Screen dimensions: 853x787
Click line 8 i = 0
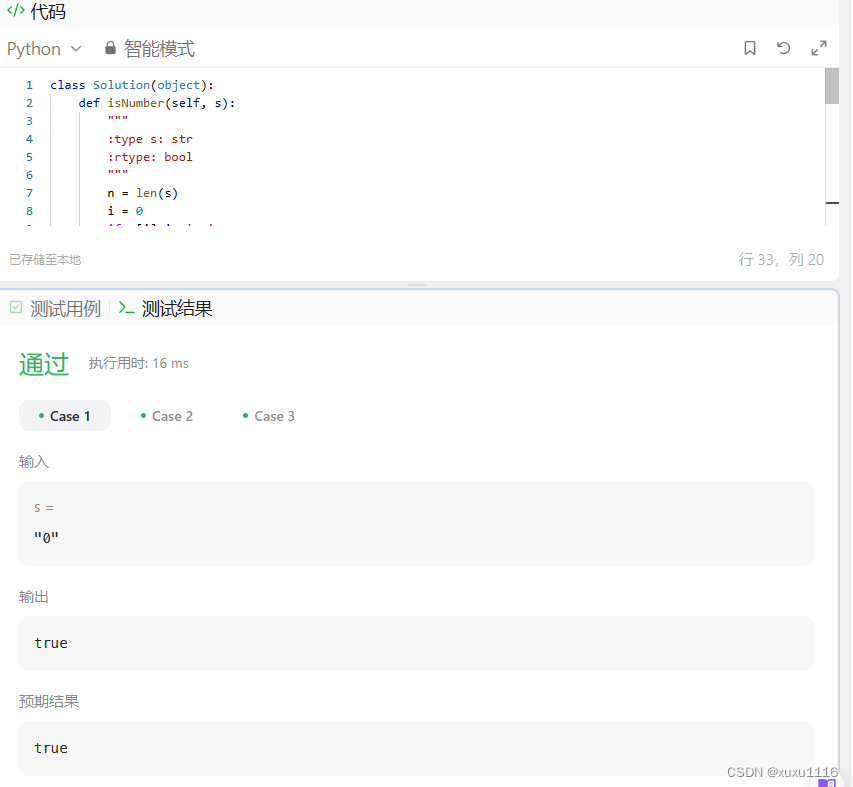(125, 211)
